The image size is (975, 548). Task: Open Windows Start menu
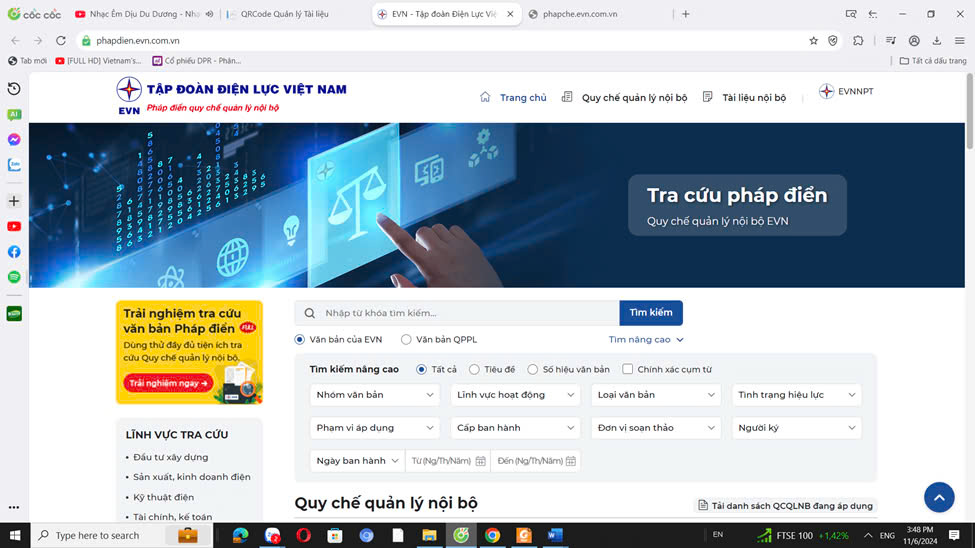[15, 535]
